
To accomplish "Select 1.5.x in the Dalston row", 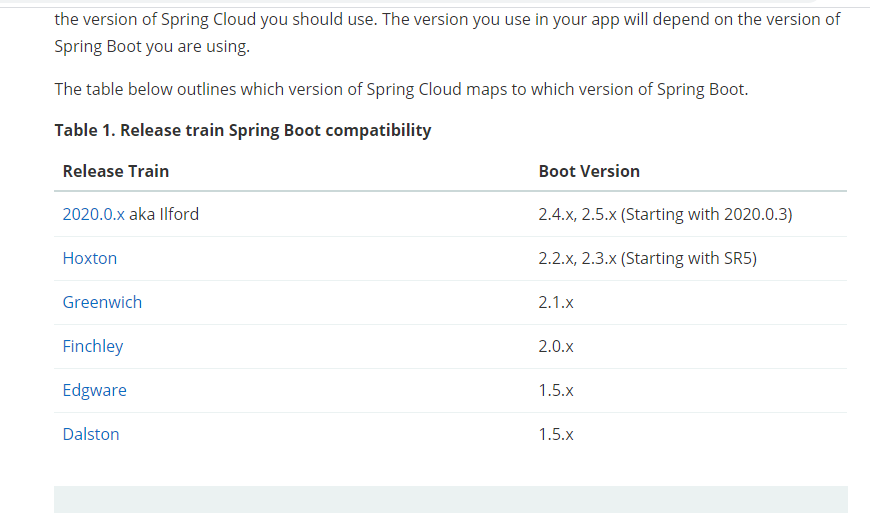I will [x=556, y=434].
